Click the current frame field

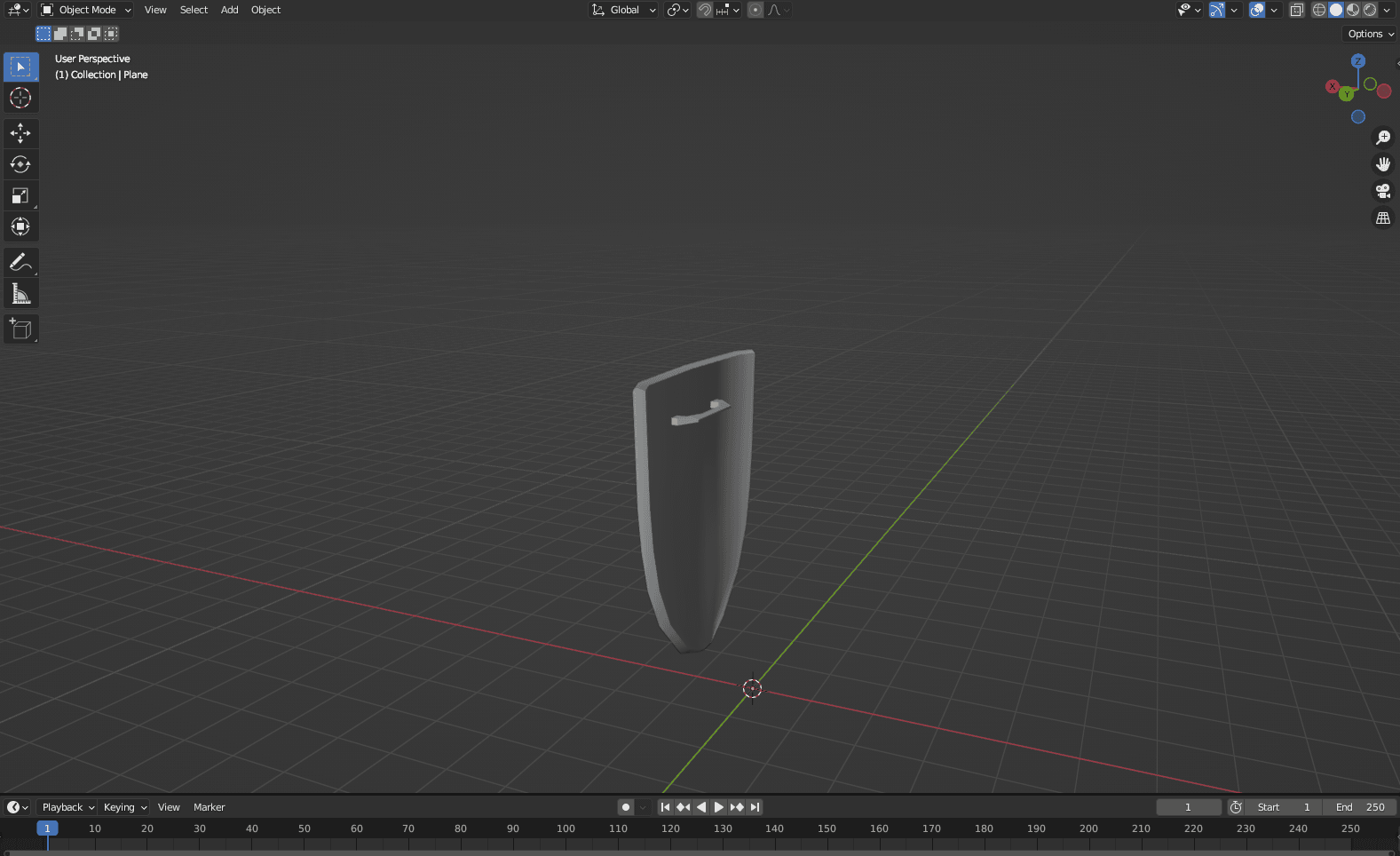1189,807
